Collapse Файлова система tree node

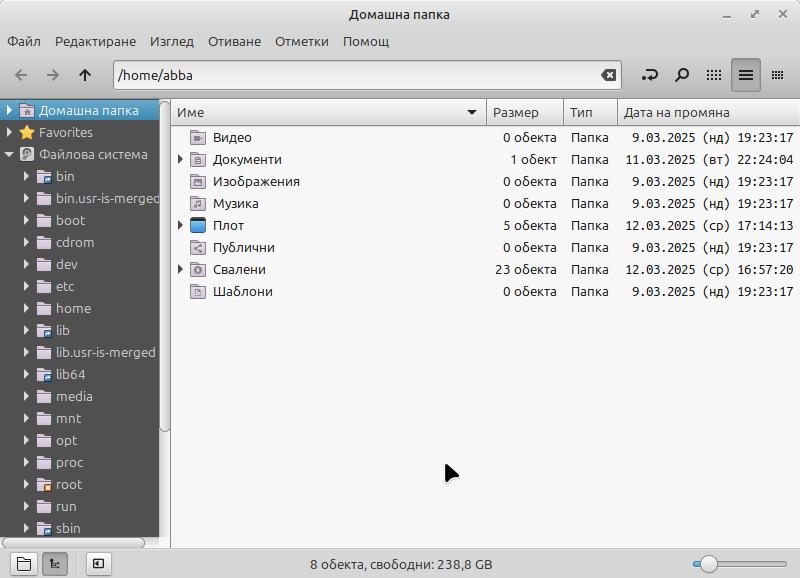9,154
